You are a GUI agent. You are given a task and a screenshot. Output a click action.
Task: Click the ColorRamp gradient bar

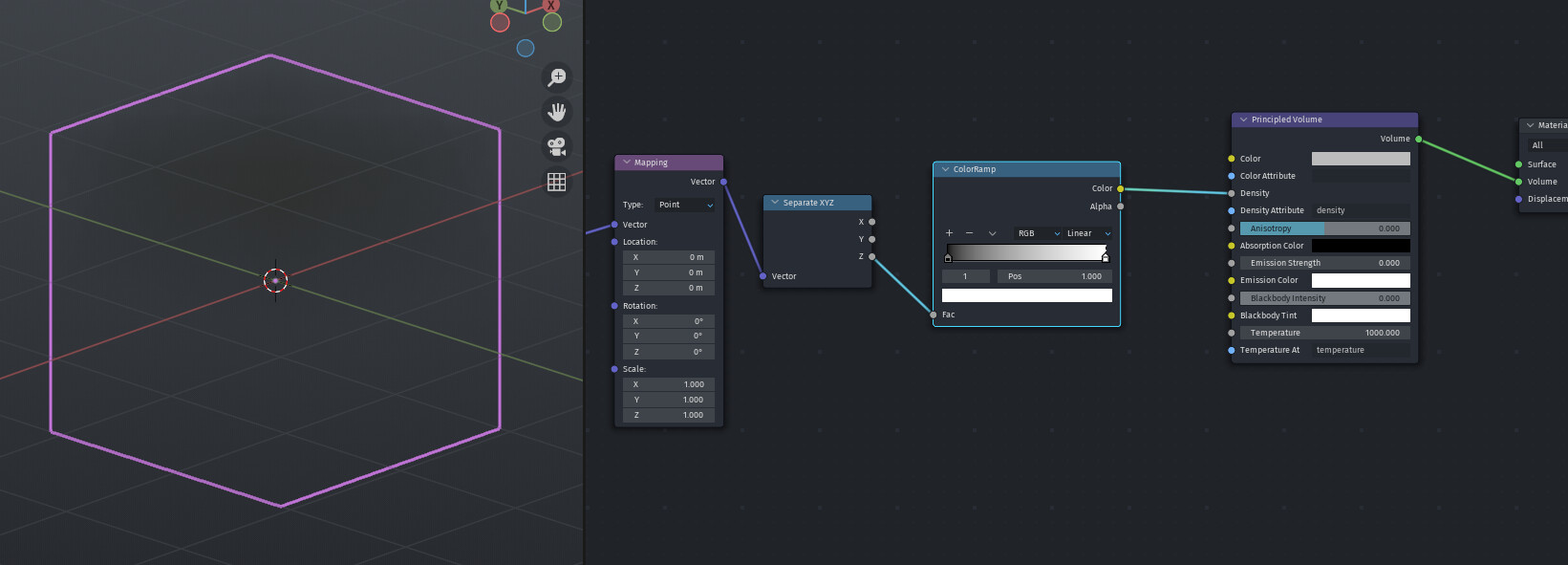tap(1027, 251)
